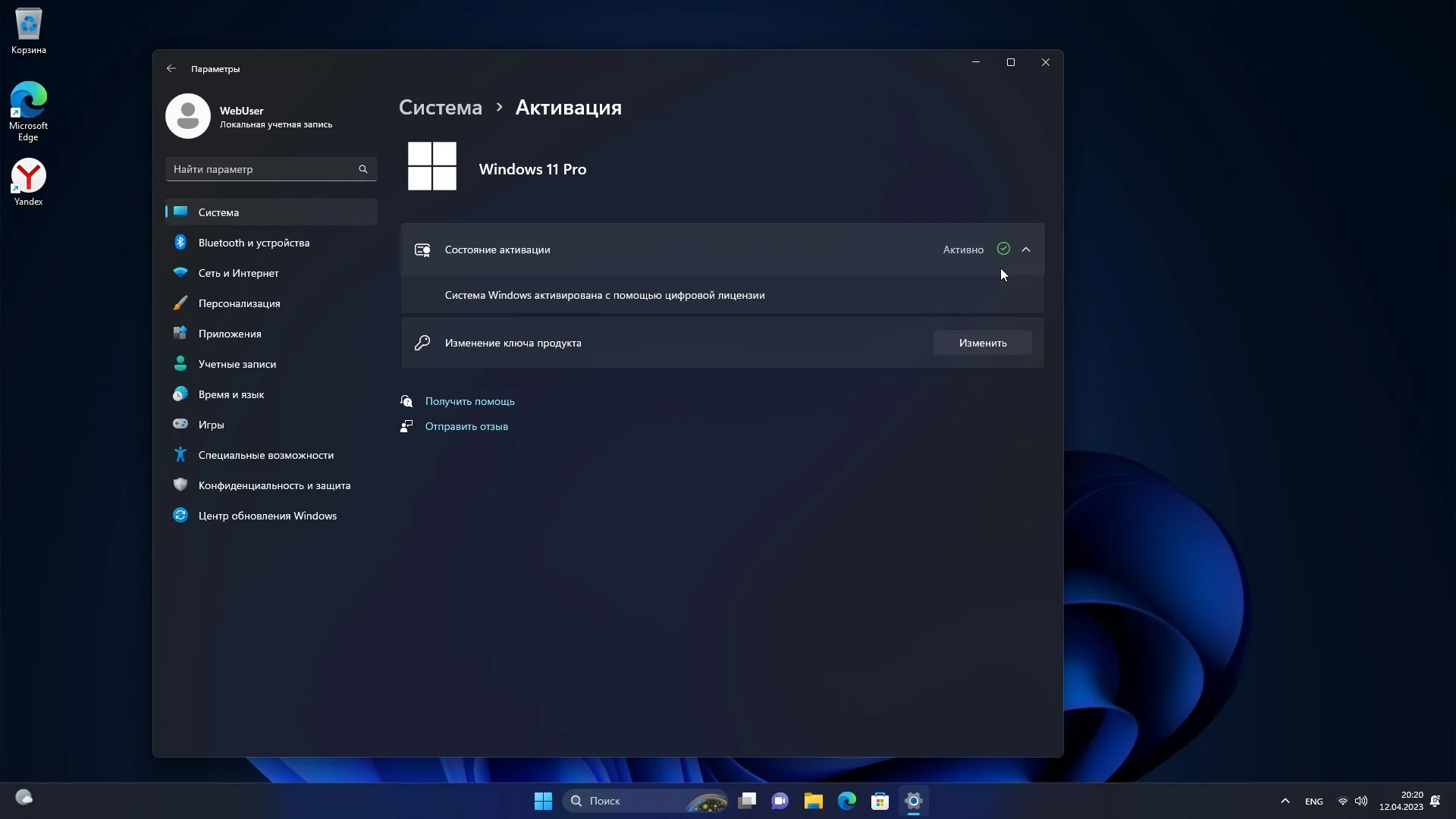
Task: Open Privacy and security shield icon
Action: tap(180, 485)
